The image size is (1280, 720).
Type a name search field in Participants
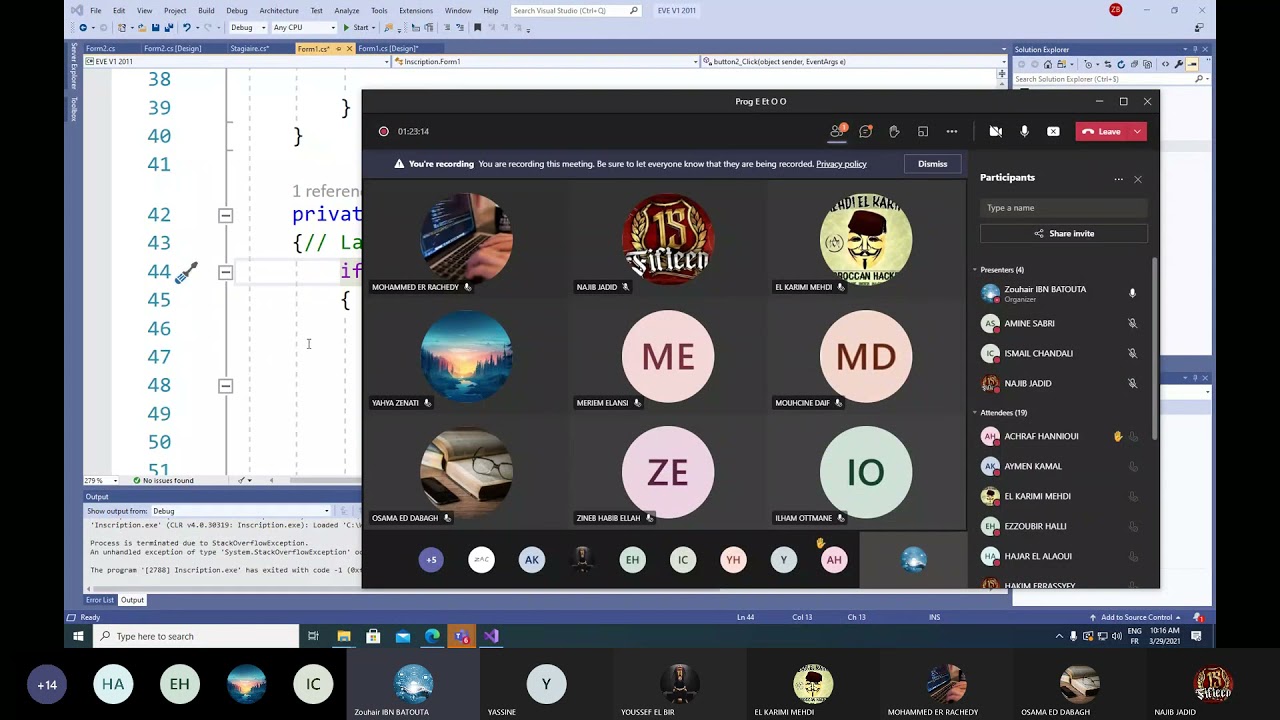[x=1064, y=208]
